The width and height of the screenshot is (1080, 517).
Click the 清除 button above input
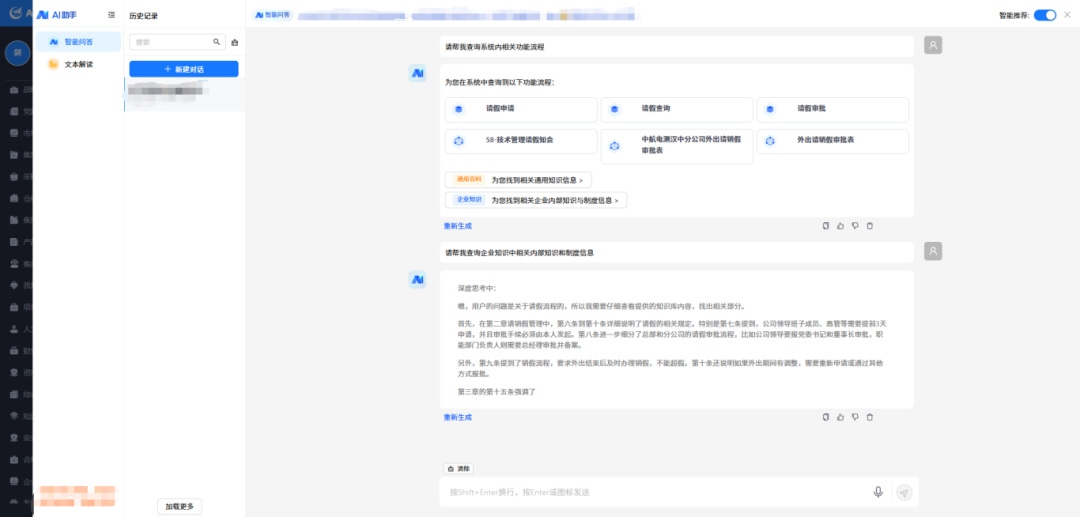tap(459, 468)
